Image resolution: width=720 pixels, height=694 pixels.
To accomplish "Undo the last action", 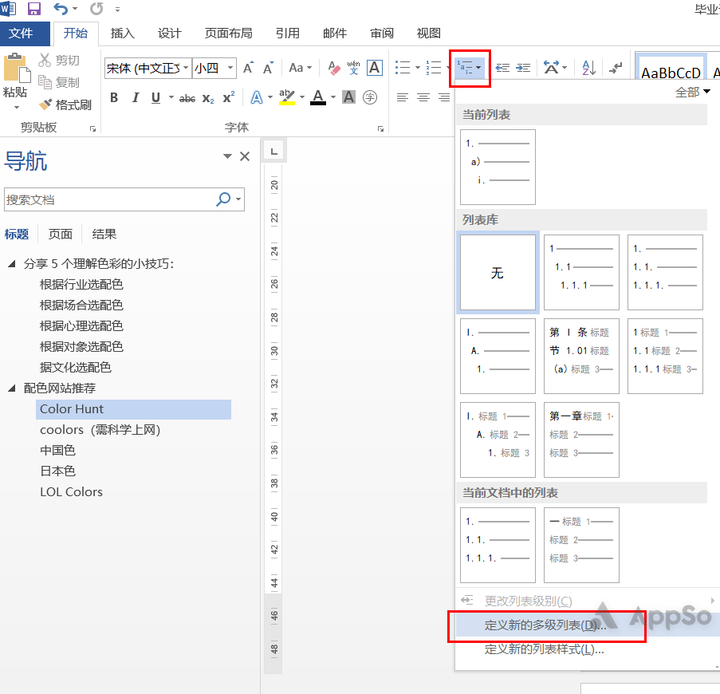I will [x=60, y=8].
